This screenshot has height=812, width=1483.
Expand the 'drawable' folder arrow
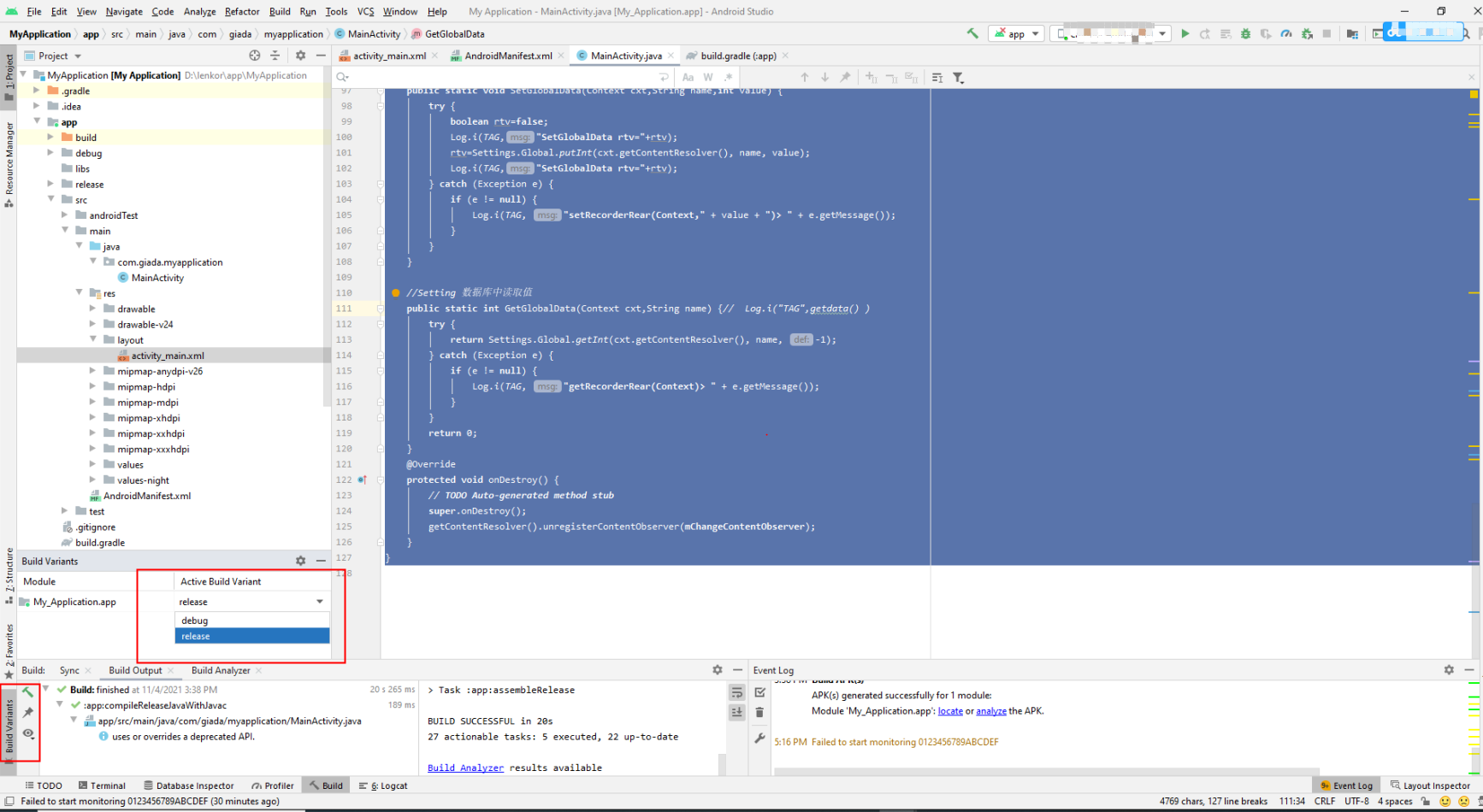[x=92, y=309]
